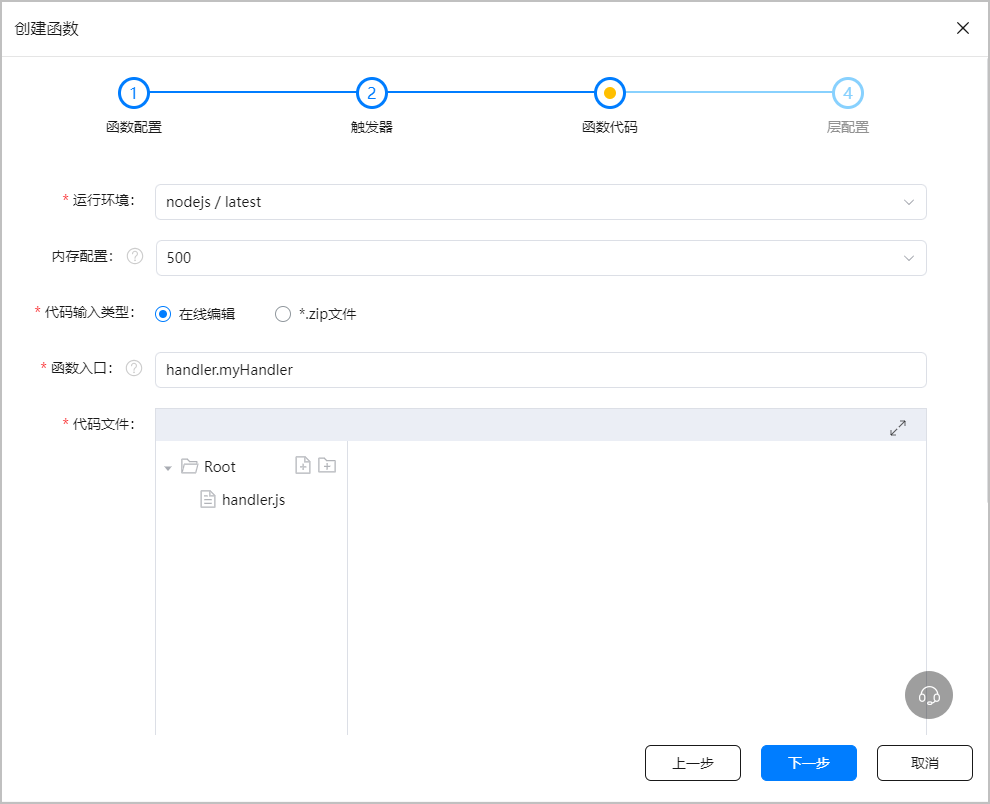
Task: Click the 下一步 button
Action: click(x=808, y=763)
